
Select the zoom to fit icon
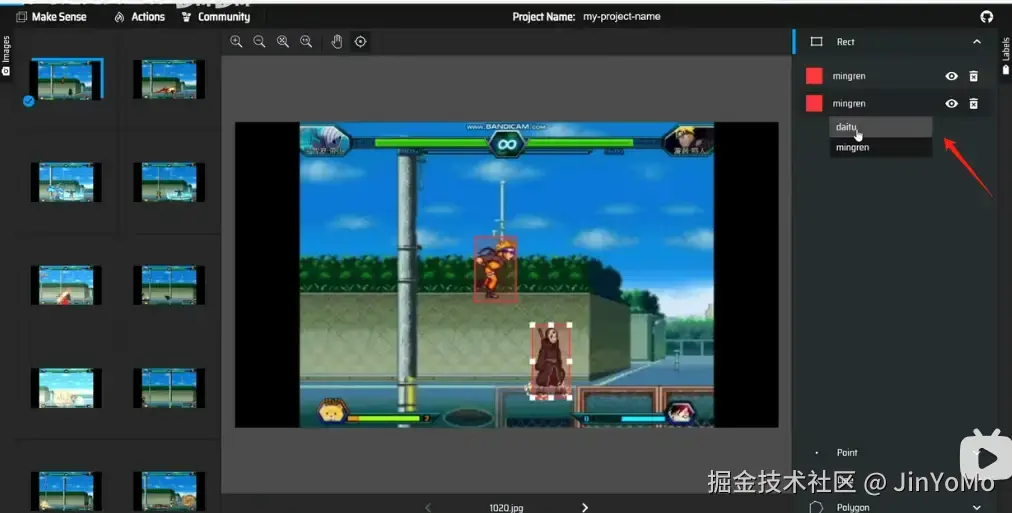pyautogui.click(x=283, y=41)
